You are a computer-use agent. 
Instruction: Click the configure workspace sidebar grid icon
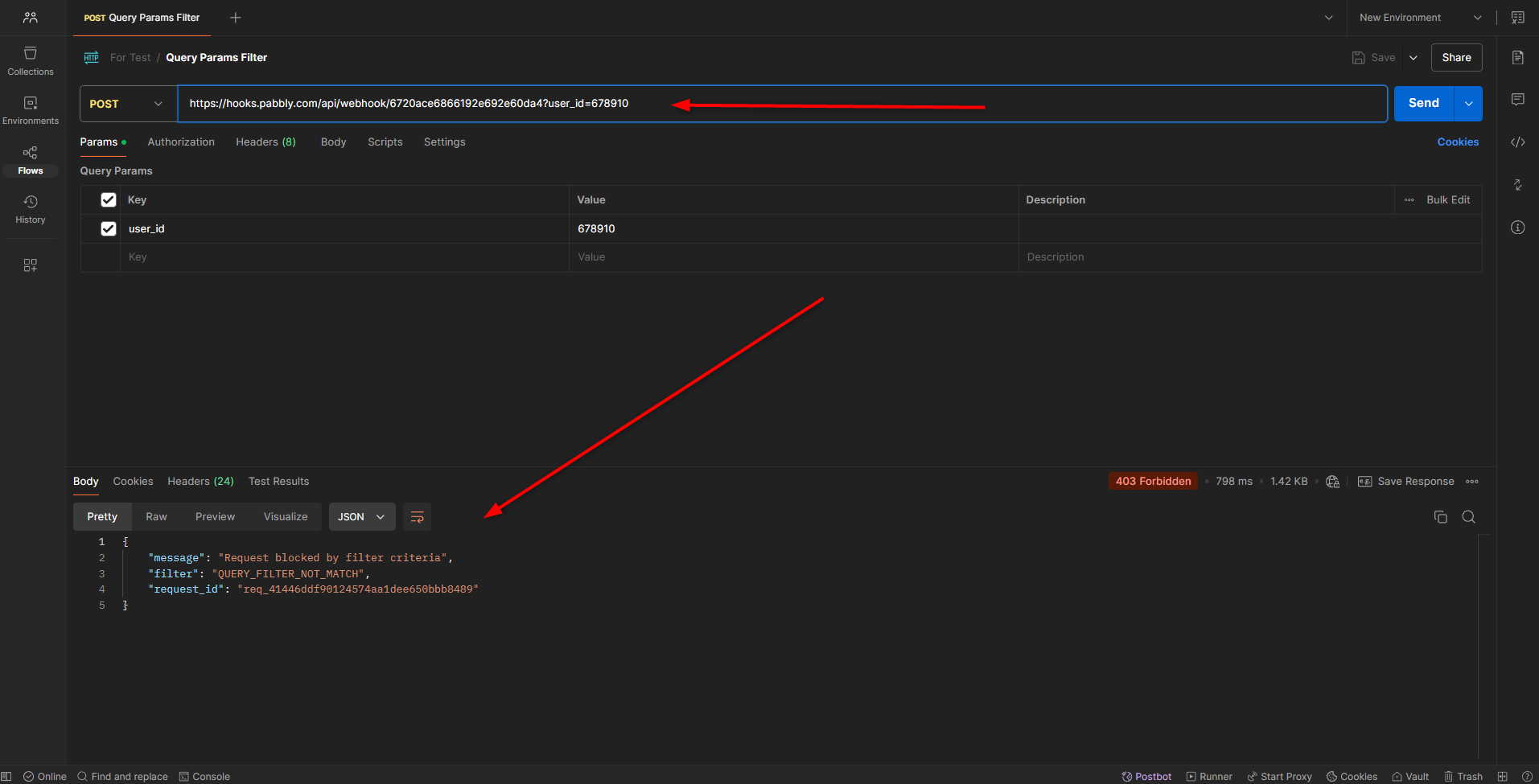tap(31, 265)
